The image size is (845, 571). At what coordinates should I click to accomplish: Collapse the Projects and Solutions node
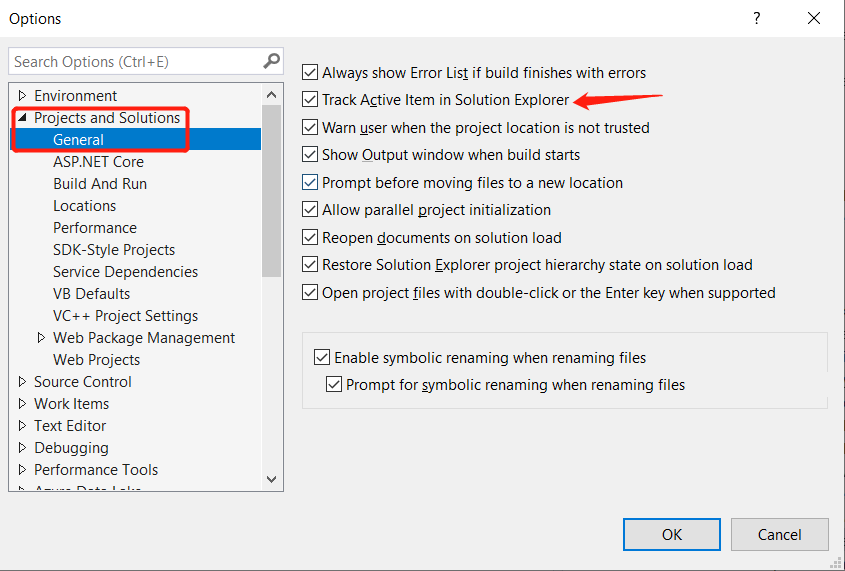click(x=22, y=117)
